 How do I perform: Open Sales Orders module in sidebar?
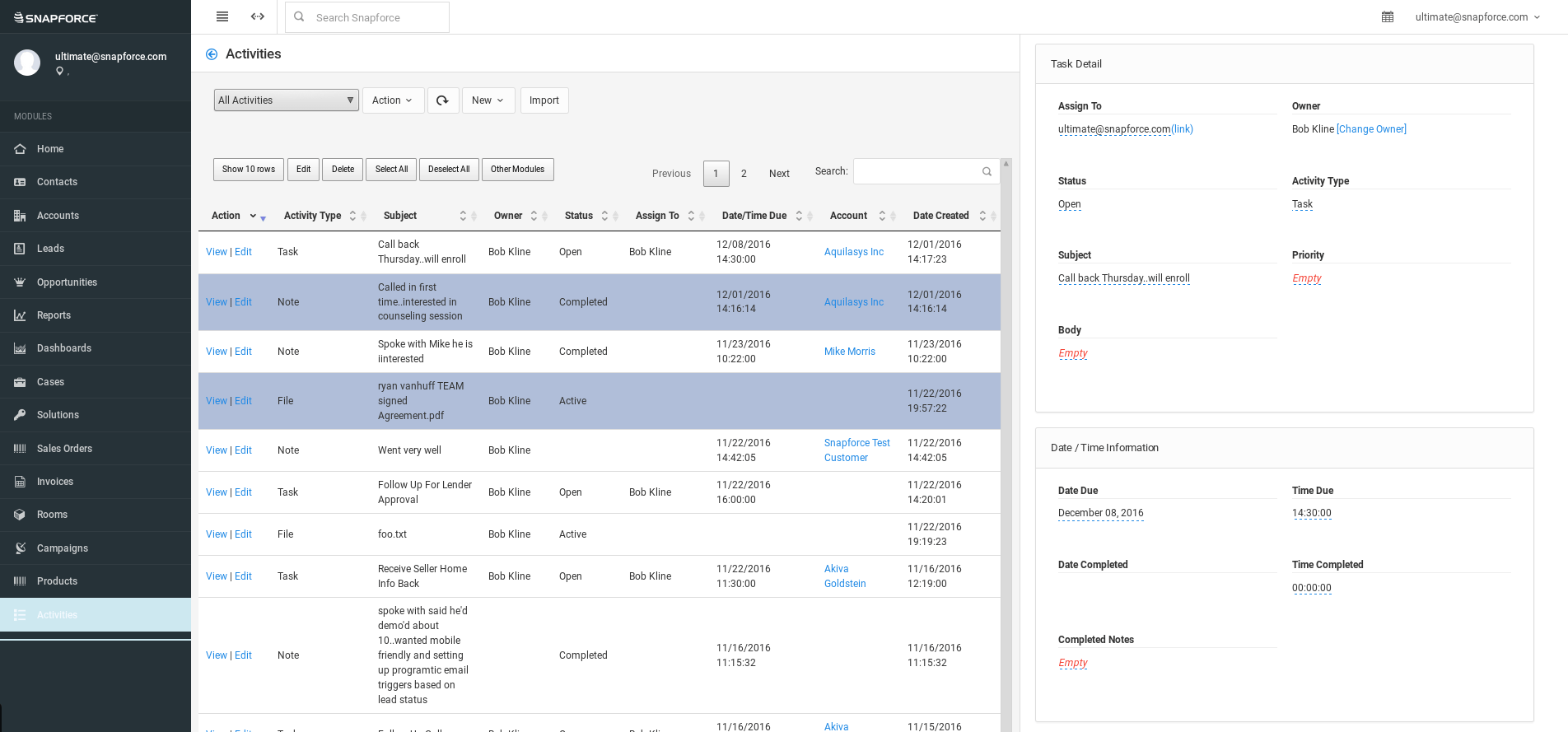tap(96, 449)
